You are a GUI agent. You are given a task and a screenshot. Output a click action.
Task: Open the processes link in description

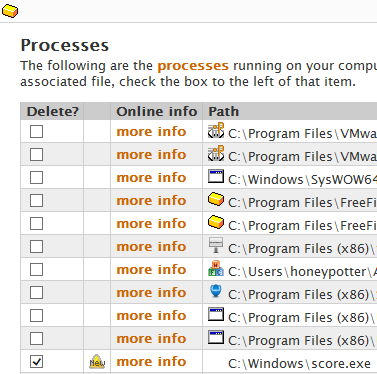tap(193, 66)
